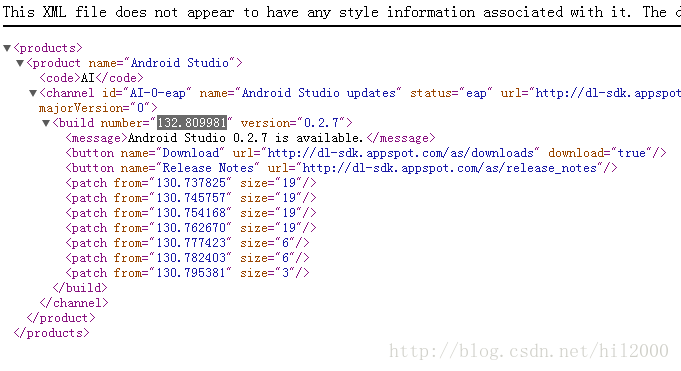
Task: Click the XML no-style information notice
Action: coord(342,12)
